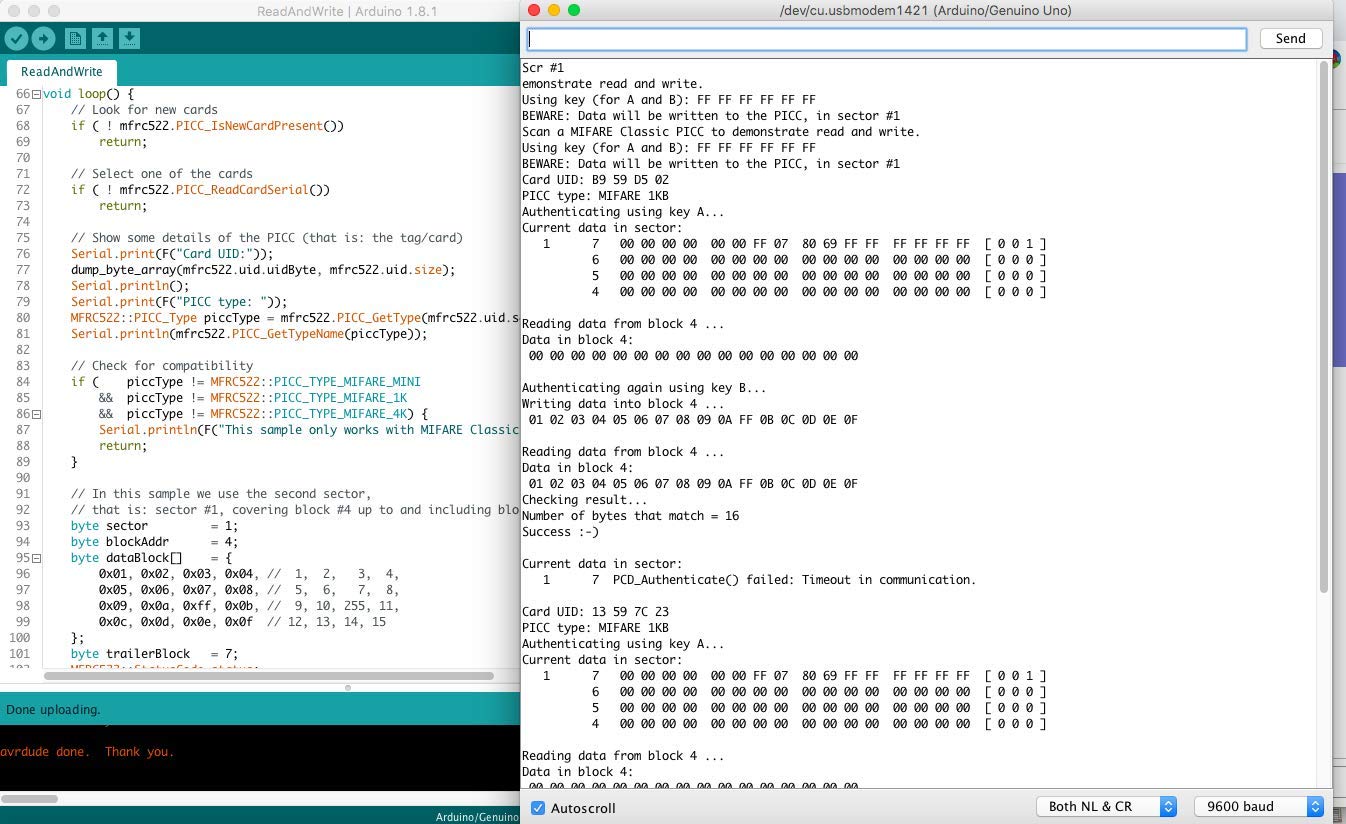The height and width of the screenshot is (824, 1346).
Task: Open the 9600 baud rate dropdown
Action: point(1258,806)
